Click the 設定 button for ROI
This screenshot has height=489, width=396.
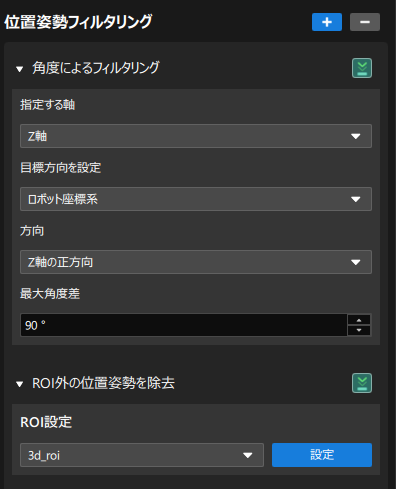click(x=322, y=455)
